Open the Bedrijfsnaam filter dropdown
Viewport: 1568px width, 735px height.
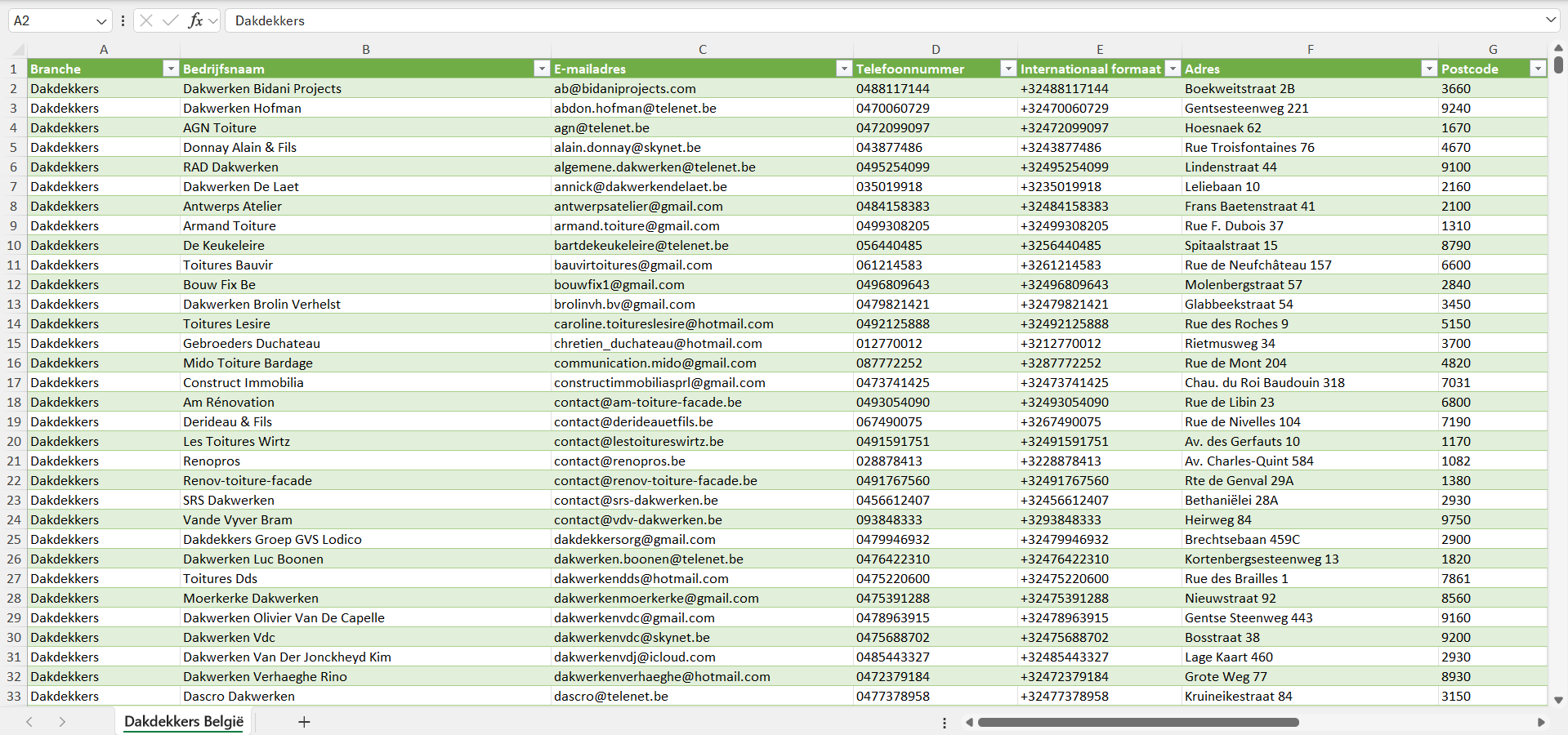541,69
